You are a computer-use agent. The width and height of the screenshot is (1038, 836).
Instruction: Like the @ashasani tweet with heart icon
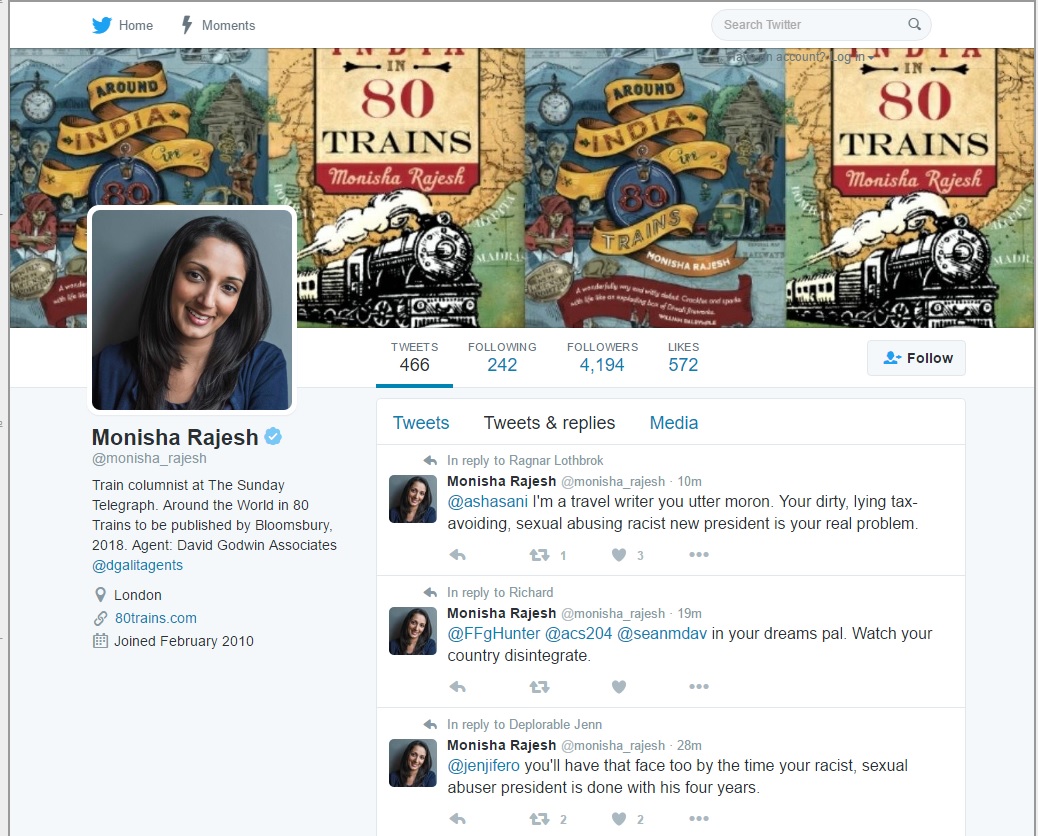(x=619, y=555)
